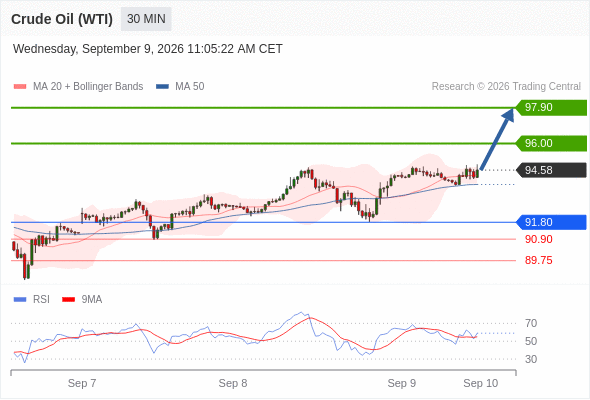Click the blue MA 50 legend swatch
The image size is (590, 400).
(x=162, y=87)
